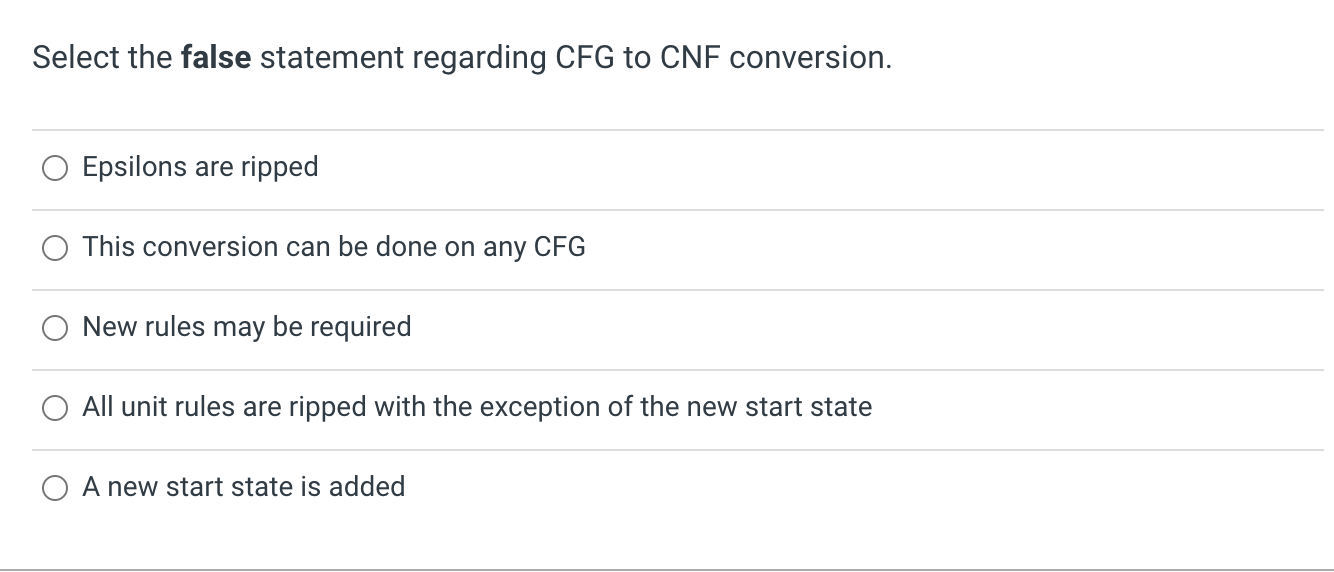Click "CNF conversion" in the question prompt

click(775, 58)
